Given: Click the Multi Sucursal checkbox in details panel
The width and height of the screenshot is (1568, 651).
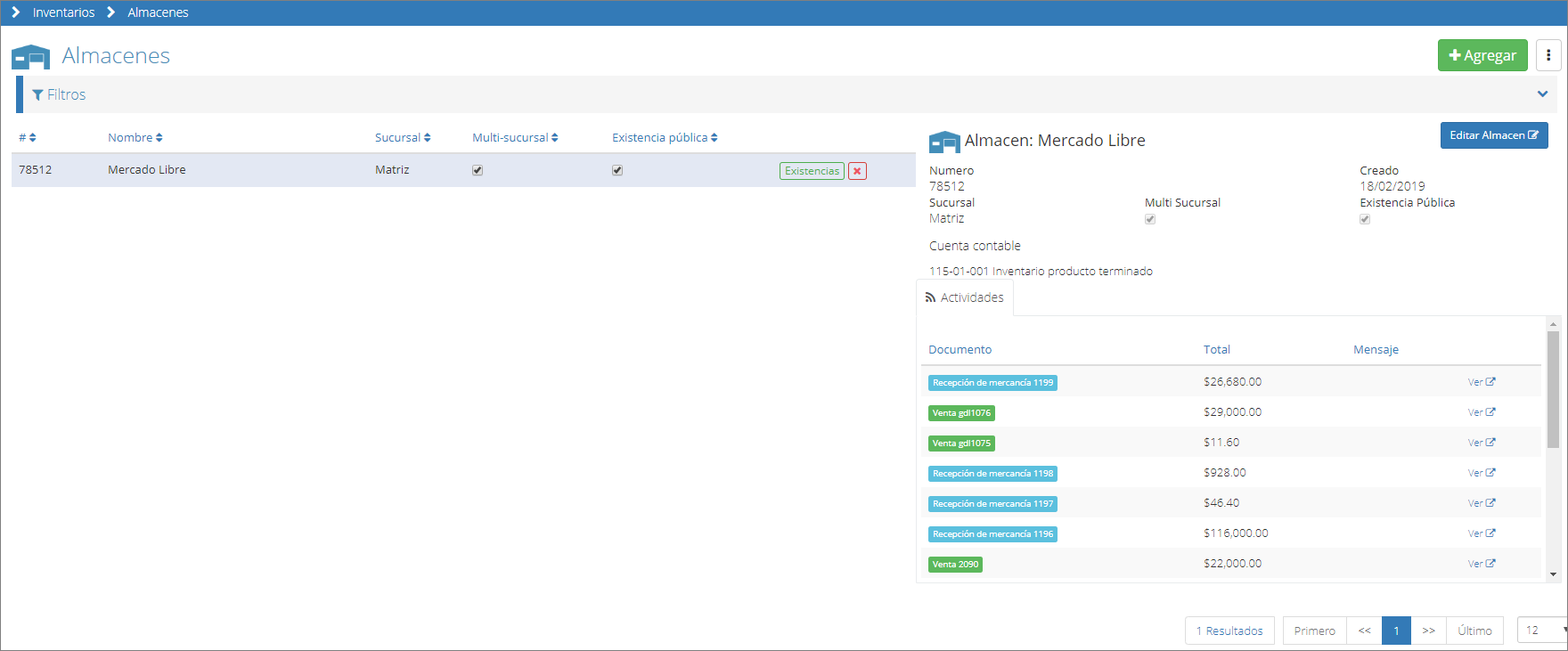Looking at the screenshot, I should (1150, 219).
